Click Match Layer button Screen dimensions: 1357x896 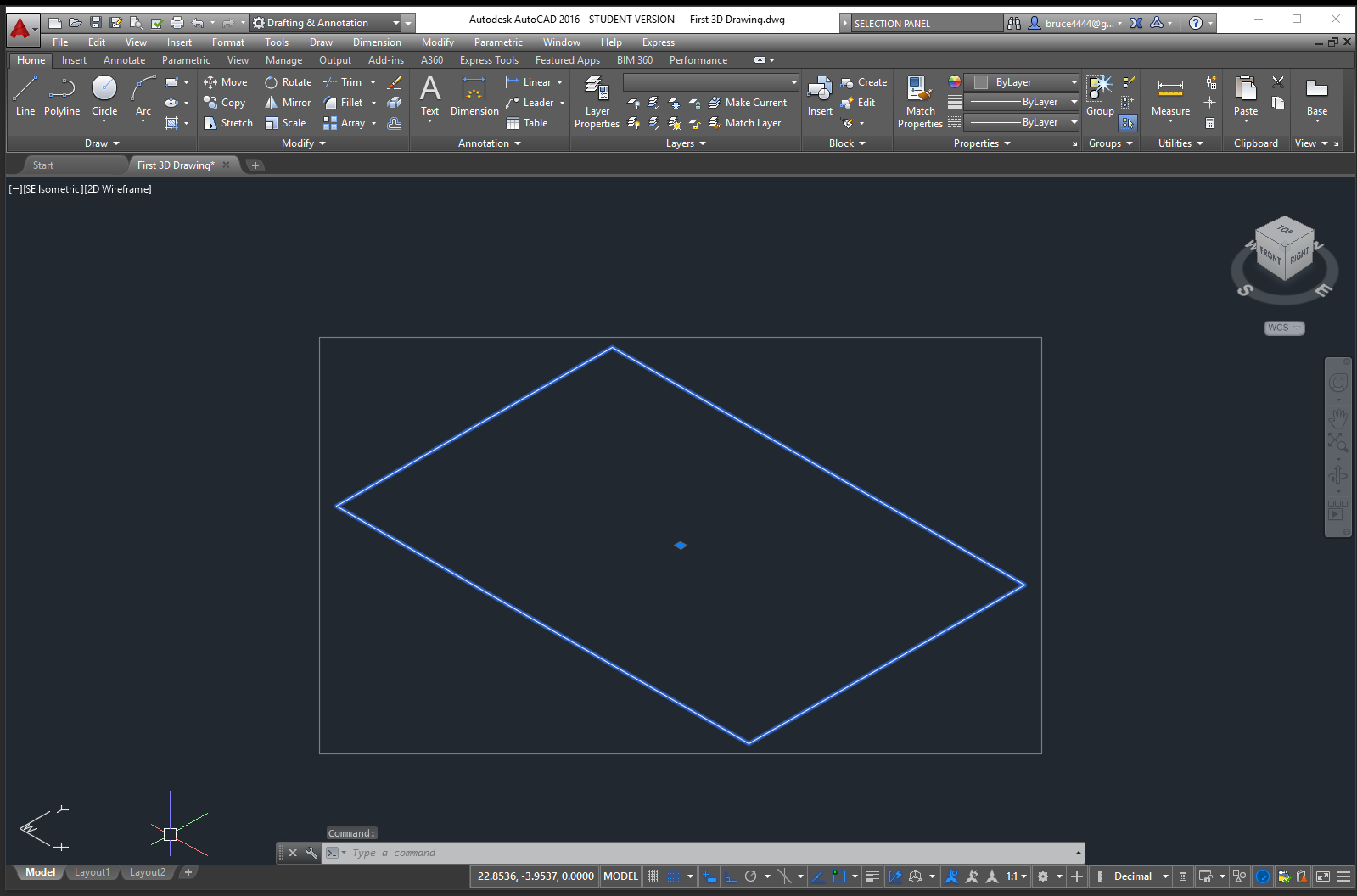pyautogui.click(x=745, y=123)
